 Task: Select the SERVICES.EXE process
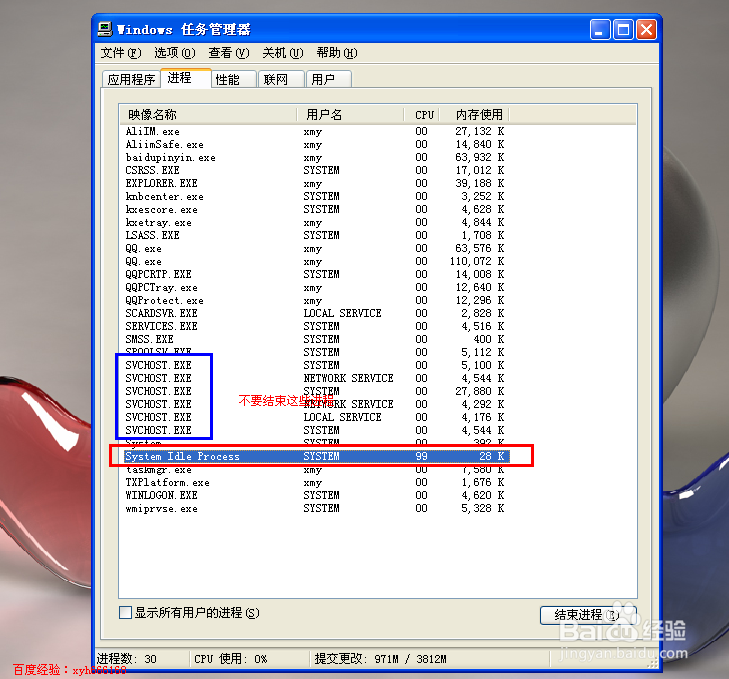[315, 327]
